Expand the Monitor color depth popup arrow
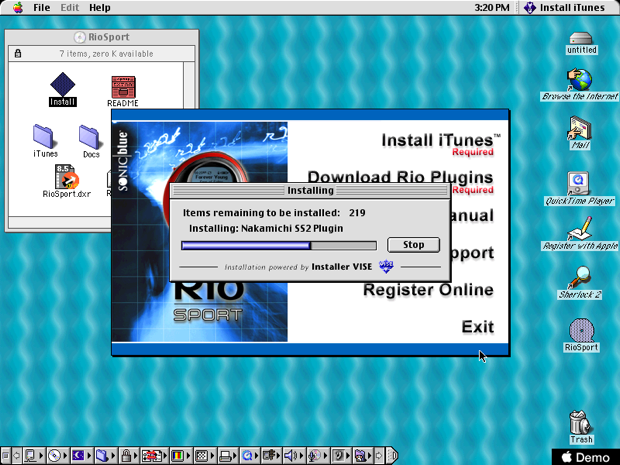This screenshot has height=465, width=620. point(189,456)
